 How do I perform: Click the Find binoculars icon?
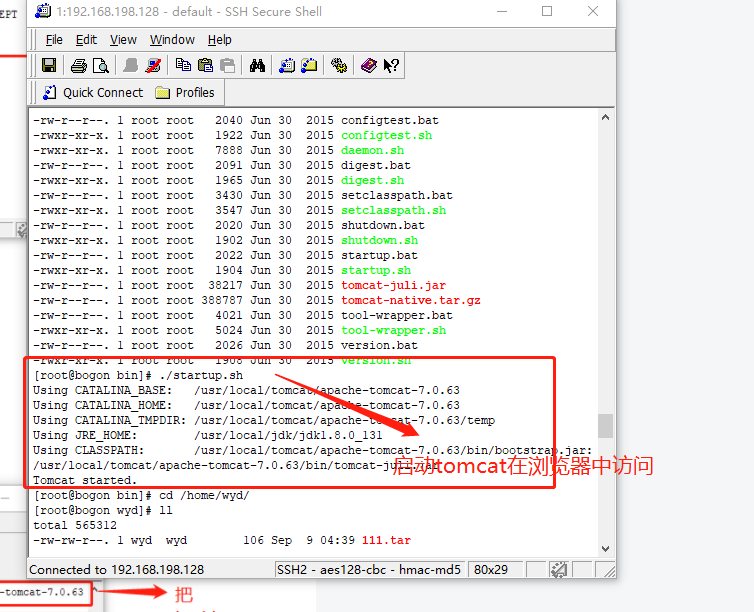click(257, 65)
